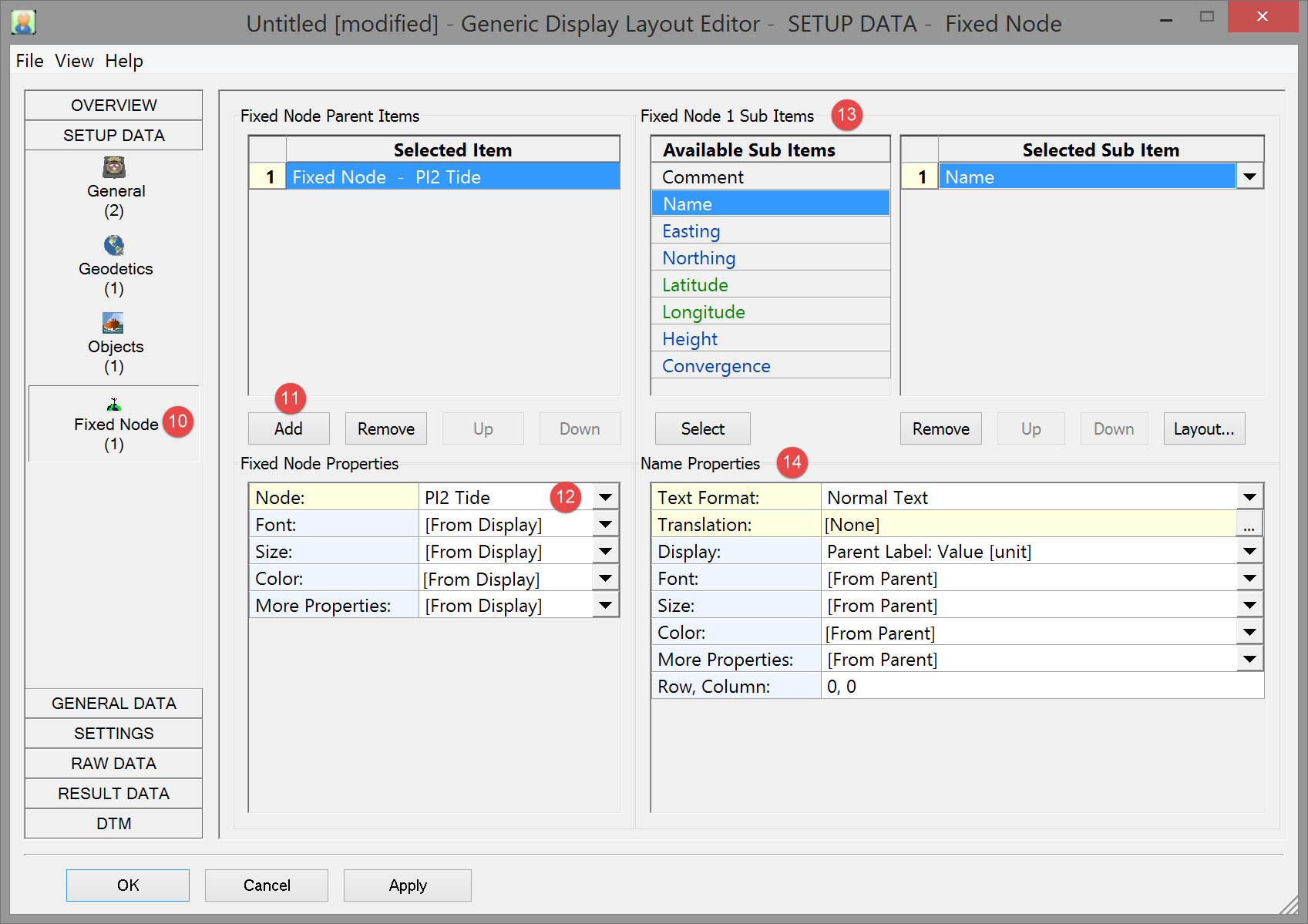Screen dimensions: 1308x924
Task: Click the application icon in title bar
Action: tap(24, 22)
